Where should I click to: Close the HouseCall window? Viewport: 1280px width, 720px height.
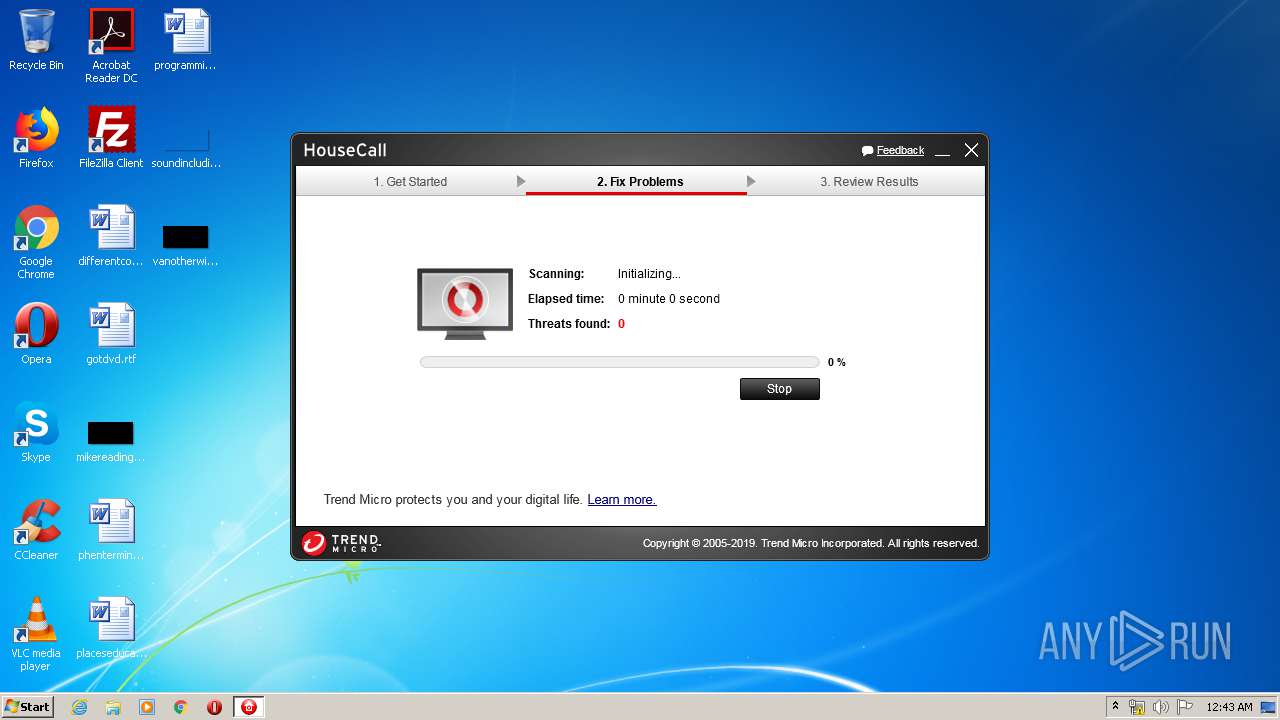971,150
